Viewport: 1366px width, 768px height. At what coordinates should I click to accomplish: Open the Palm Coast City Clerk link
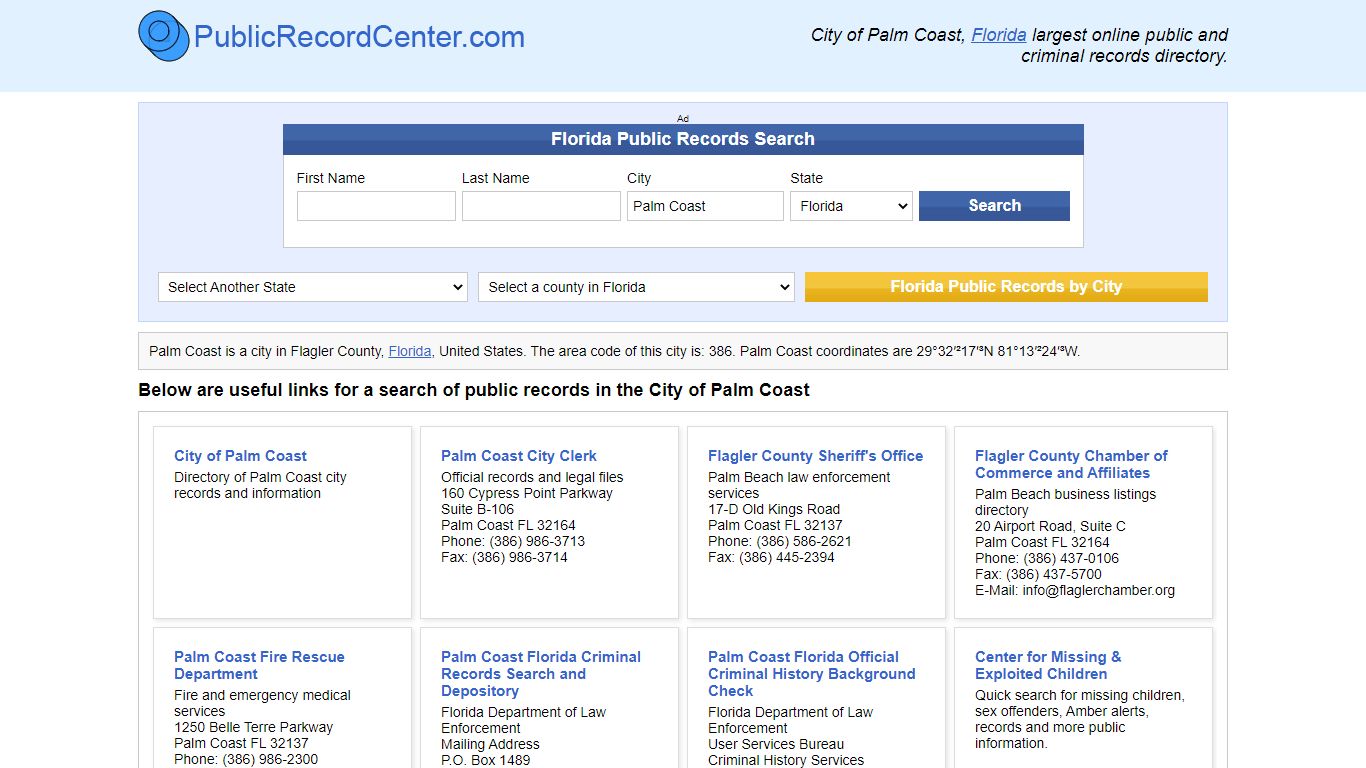click(x=519, y=456)
